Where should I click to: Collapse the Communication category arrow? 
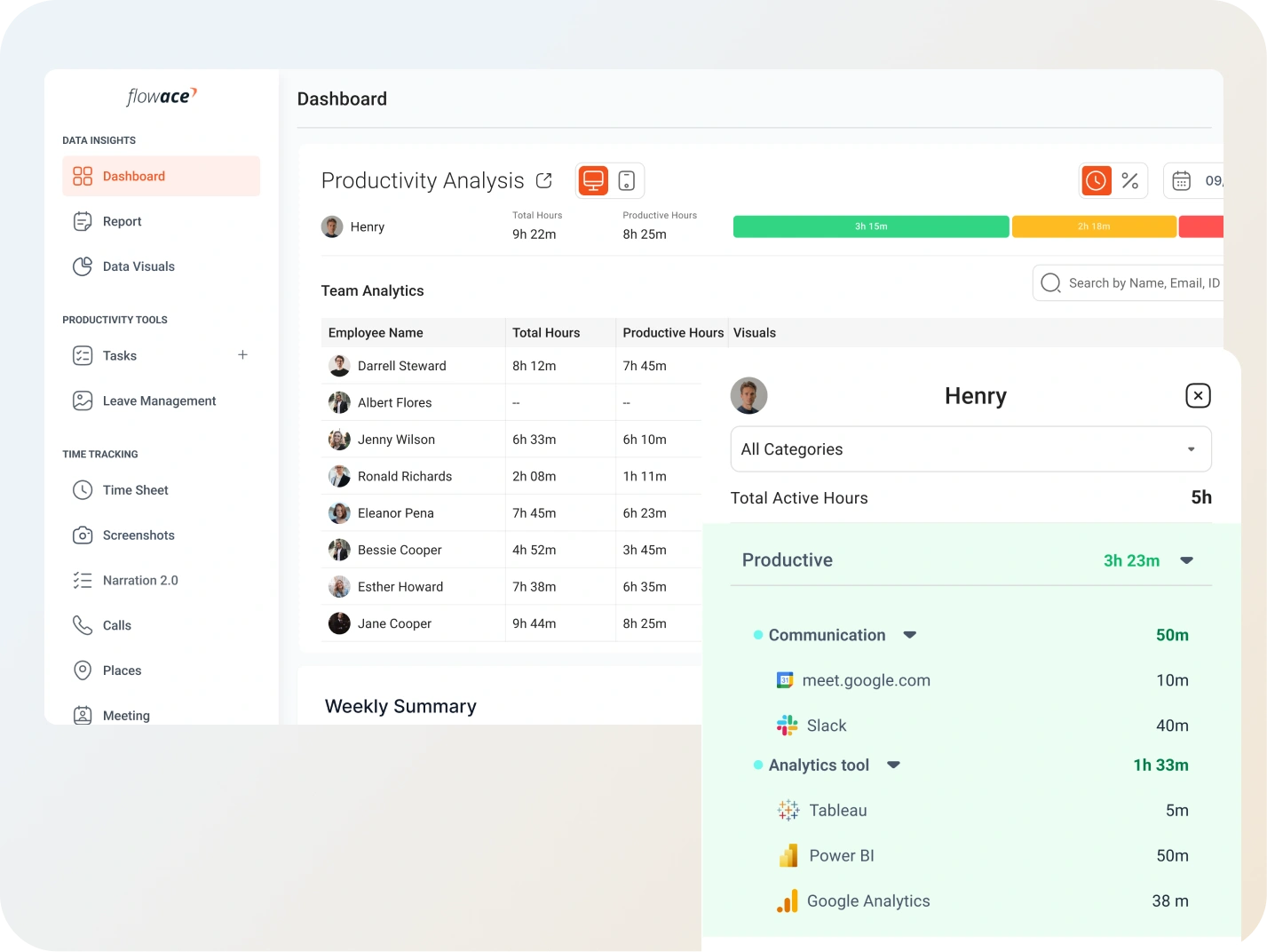tap(909, 635)
